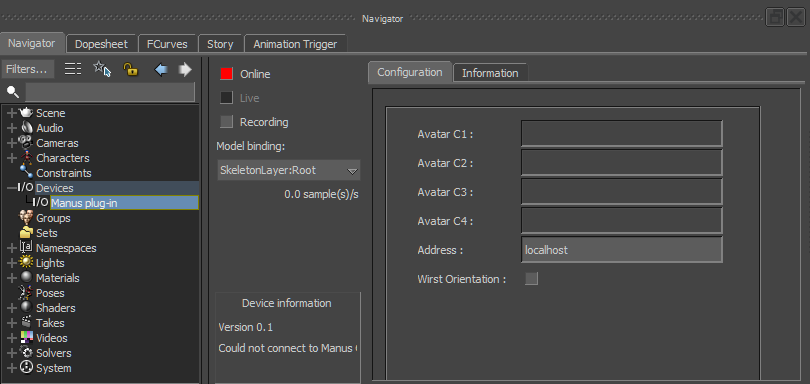Select the Lights sun icon item

(x=26, y=263)
